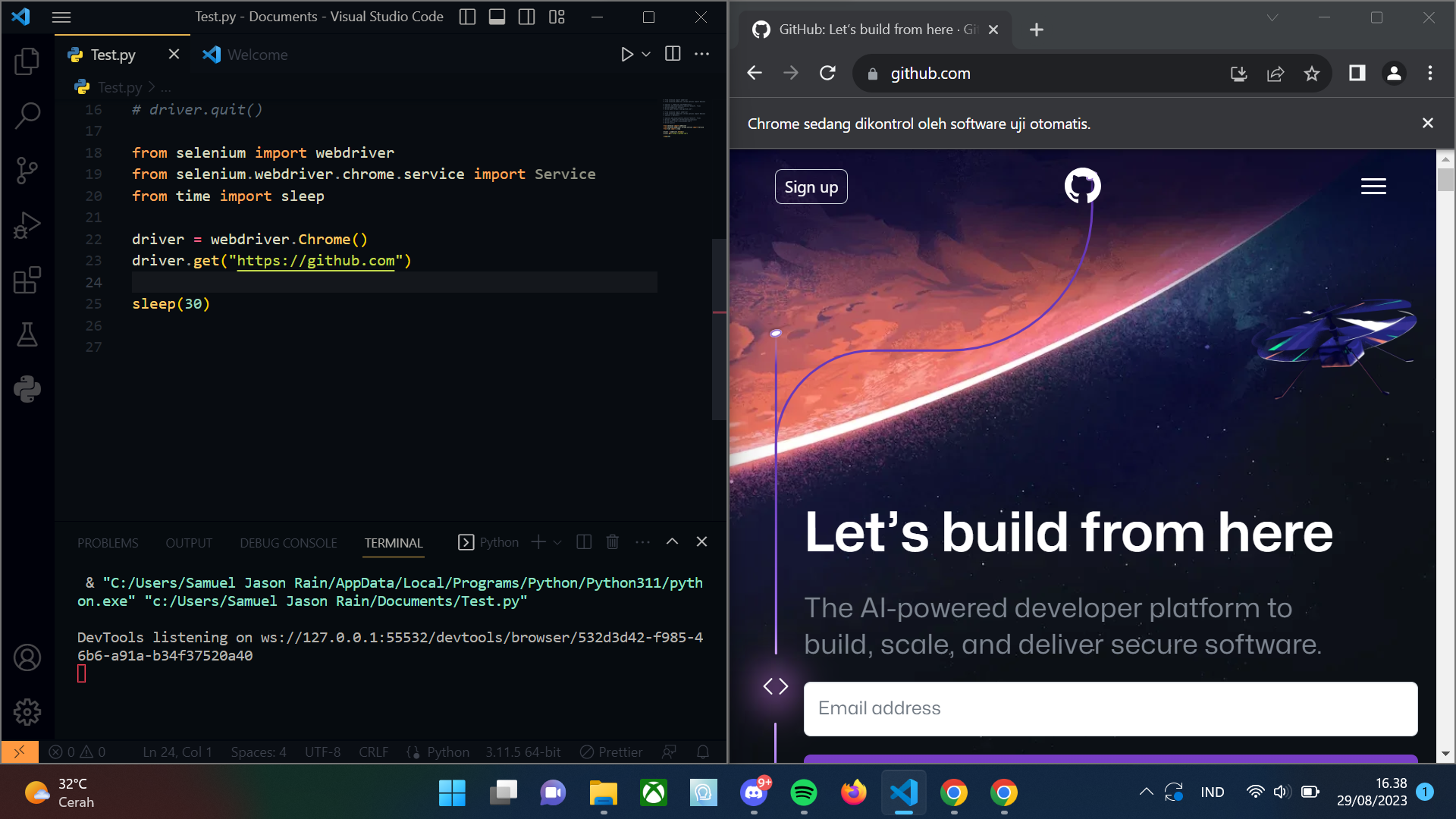This screenshot has height=819, width=1456.
Task: Run the Python file with the play button
Action: click(x=626, y=55)
